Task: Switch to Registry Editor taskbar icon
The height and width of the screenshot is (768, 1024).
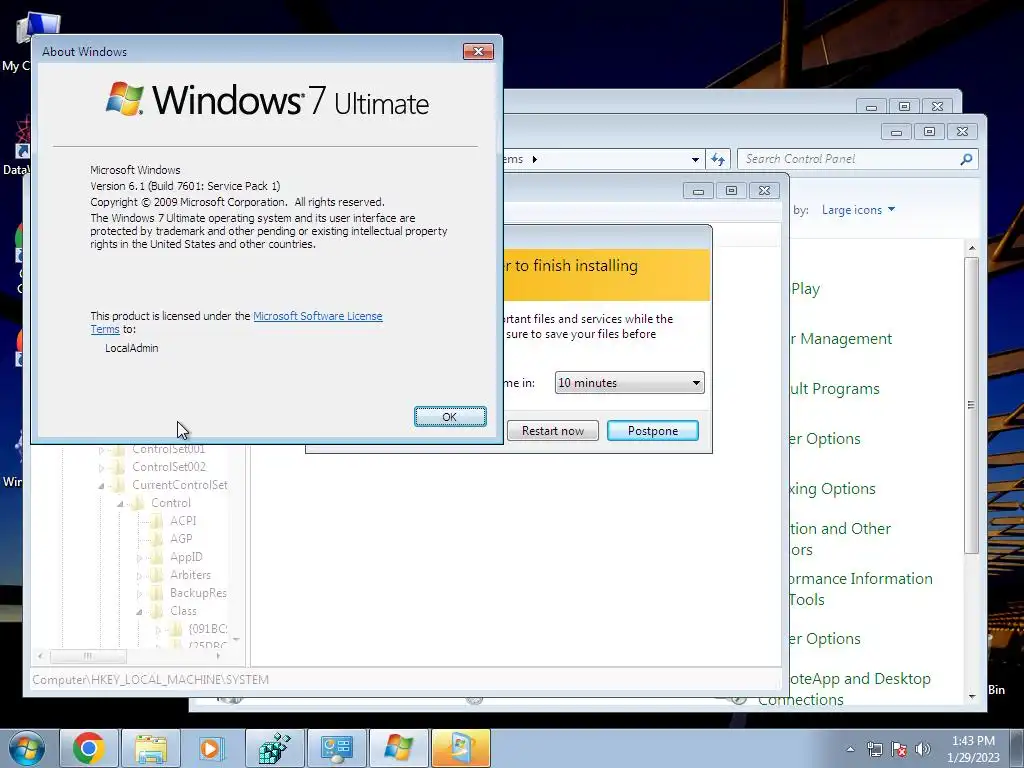Action: [274, 748]
